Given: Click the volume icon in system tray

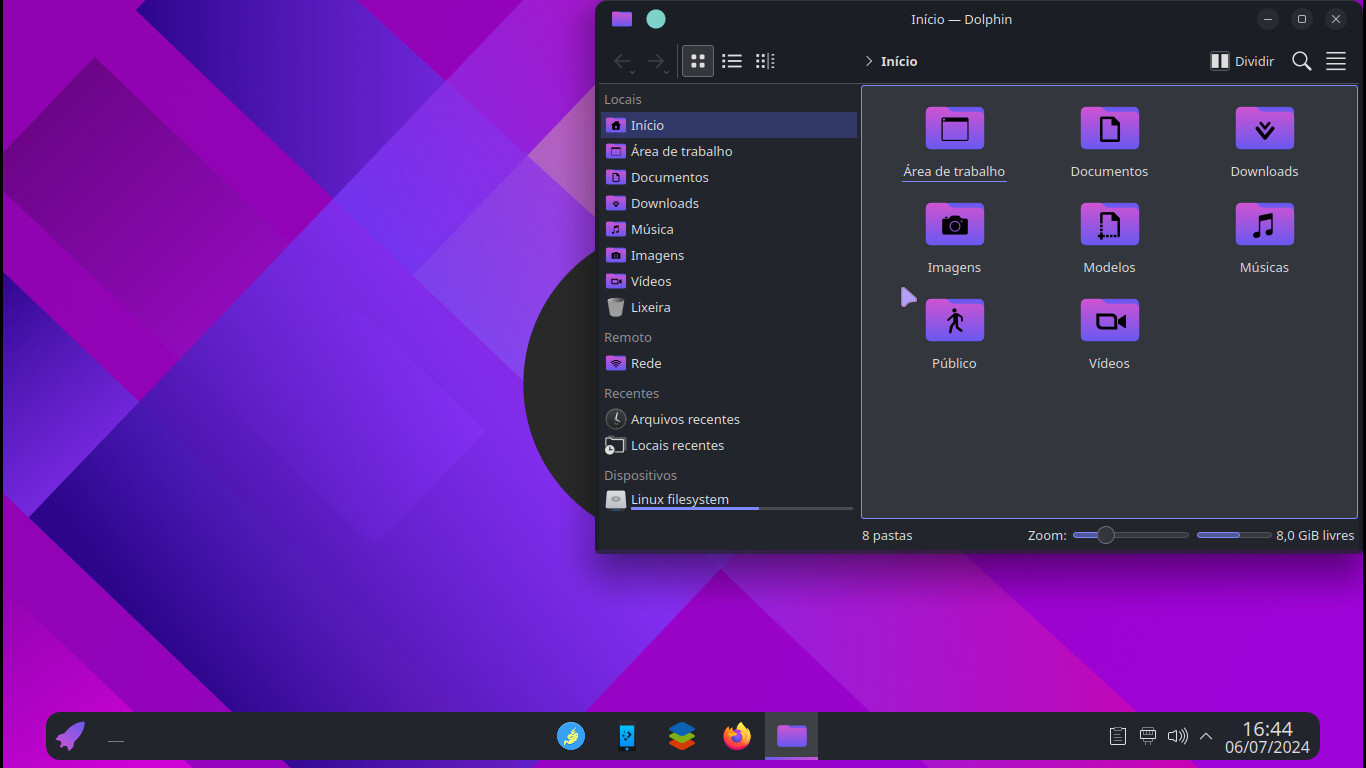Looking at the screenshot, I should coord(1177,737).
